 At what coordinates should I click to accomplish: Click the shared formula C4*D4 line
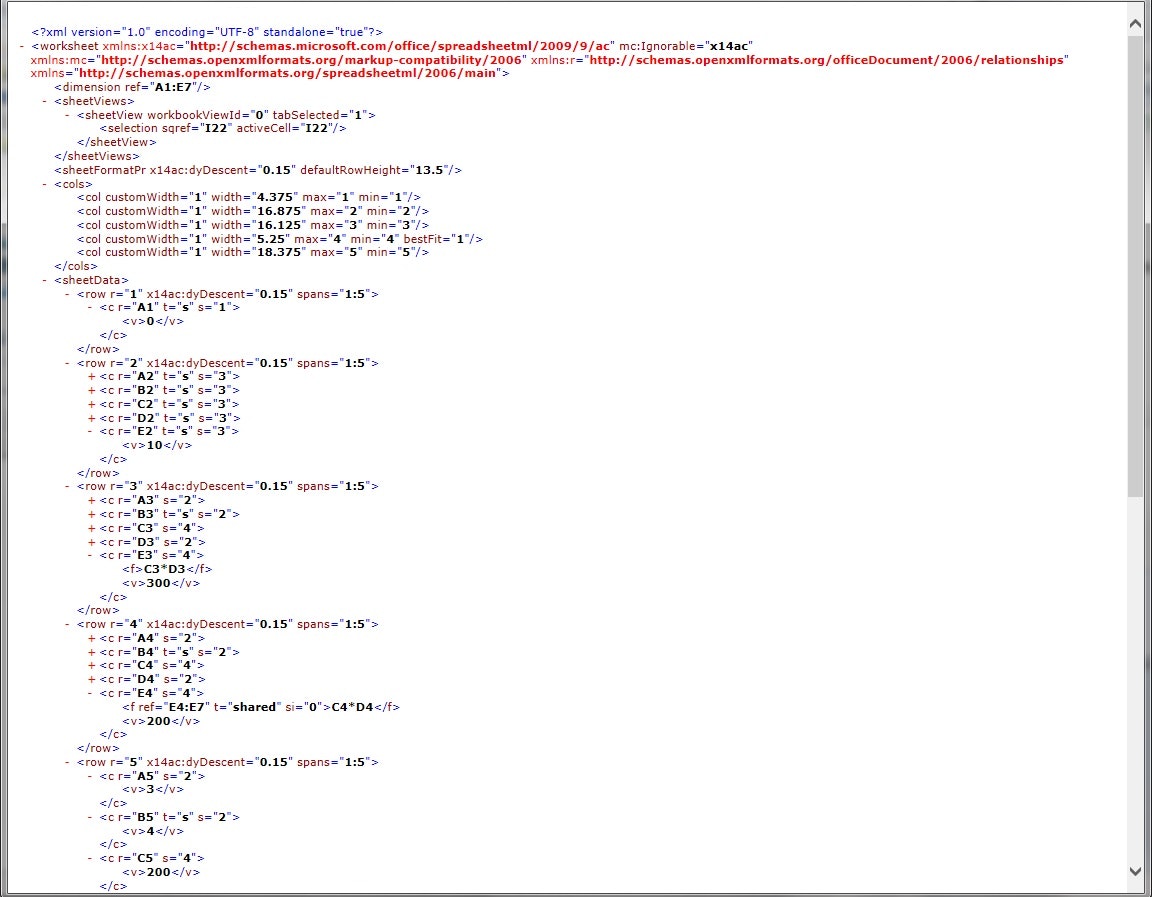point(261,707)
